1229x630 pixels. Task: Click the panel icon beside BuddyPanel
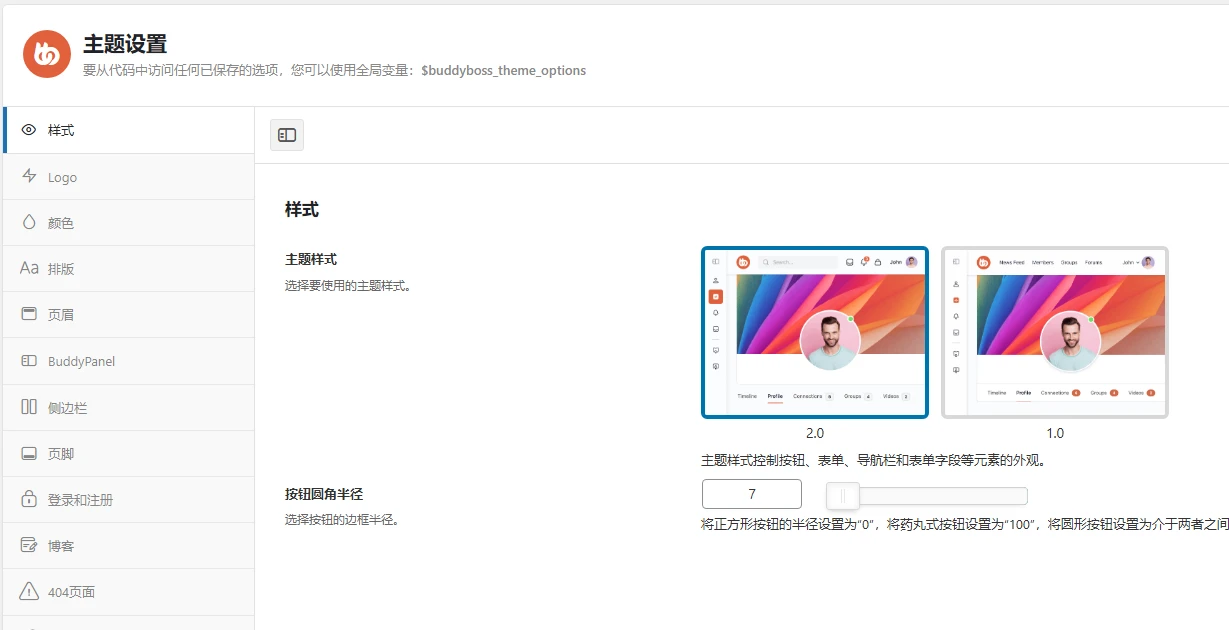(x=28, y=360)
